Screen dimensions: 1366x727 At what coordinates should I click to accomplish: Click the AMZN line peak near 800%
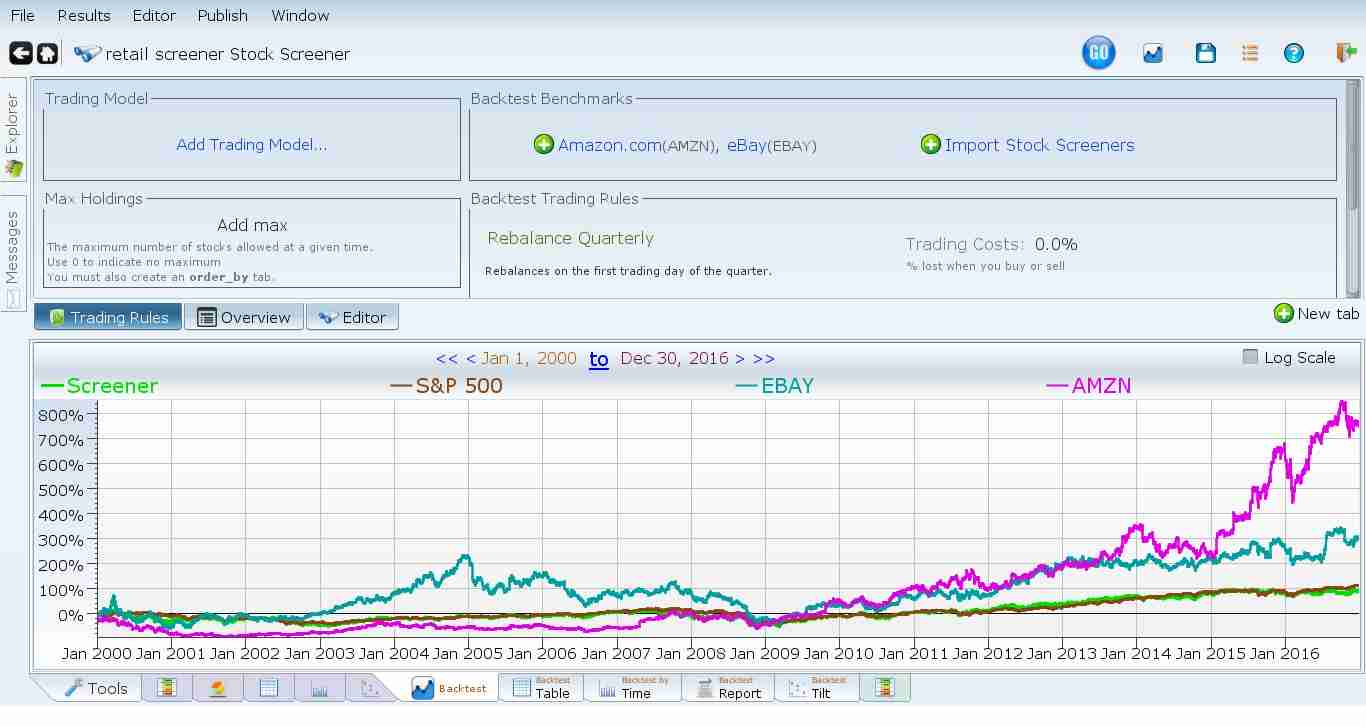1341,403
